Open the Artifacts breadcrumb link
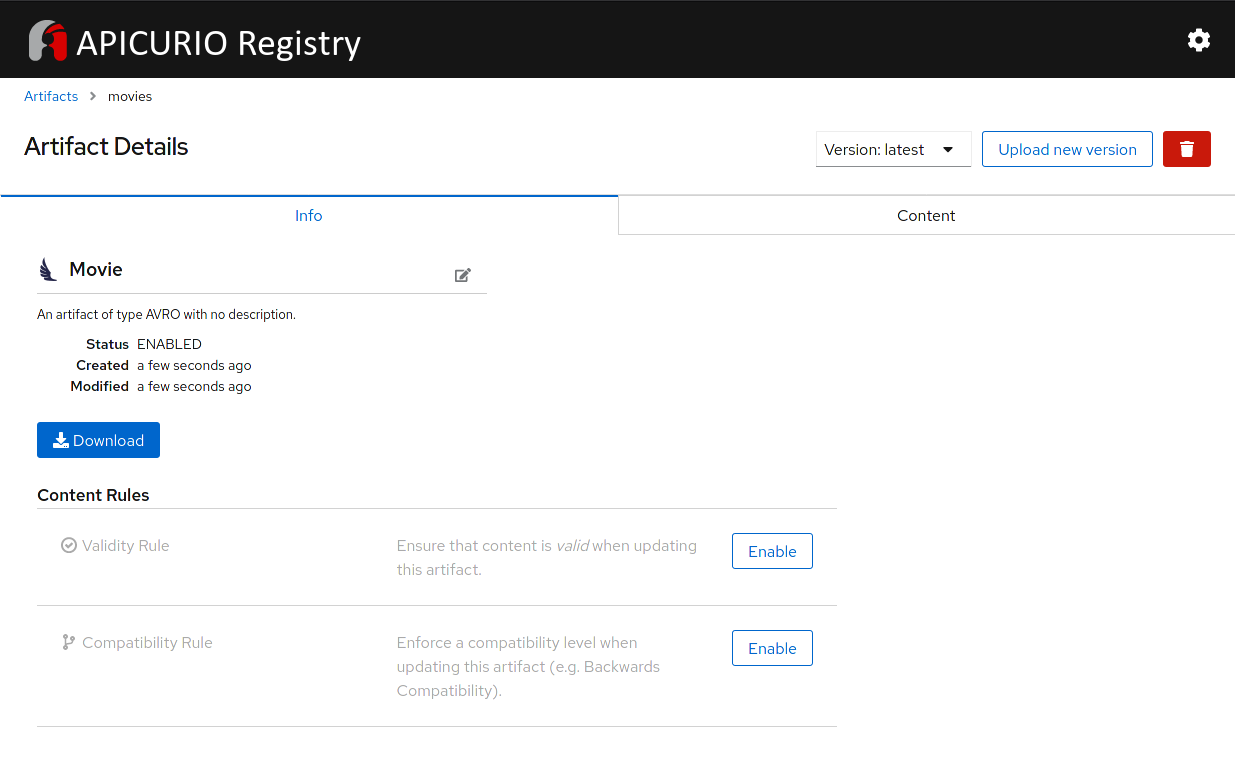 pyautogui.click(x=51, y=96)
